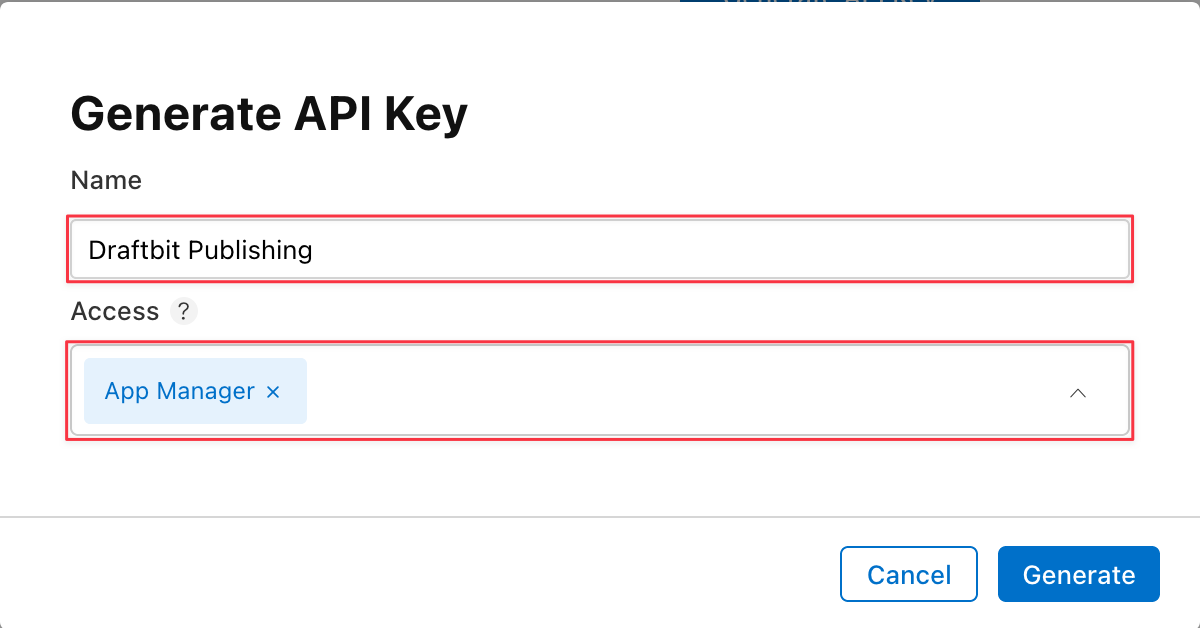Cancel the API key dialog
The height and width of the screenshot is (628, 1200).
point(908,574)
